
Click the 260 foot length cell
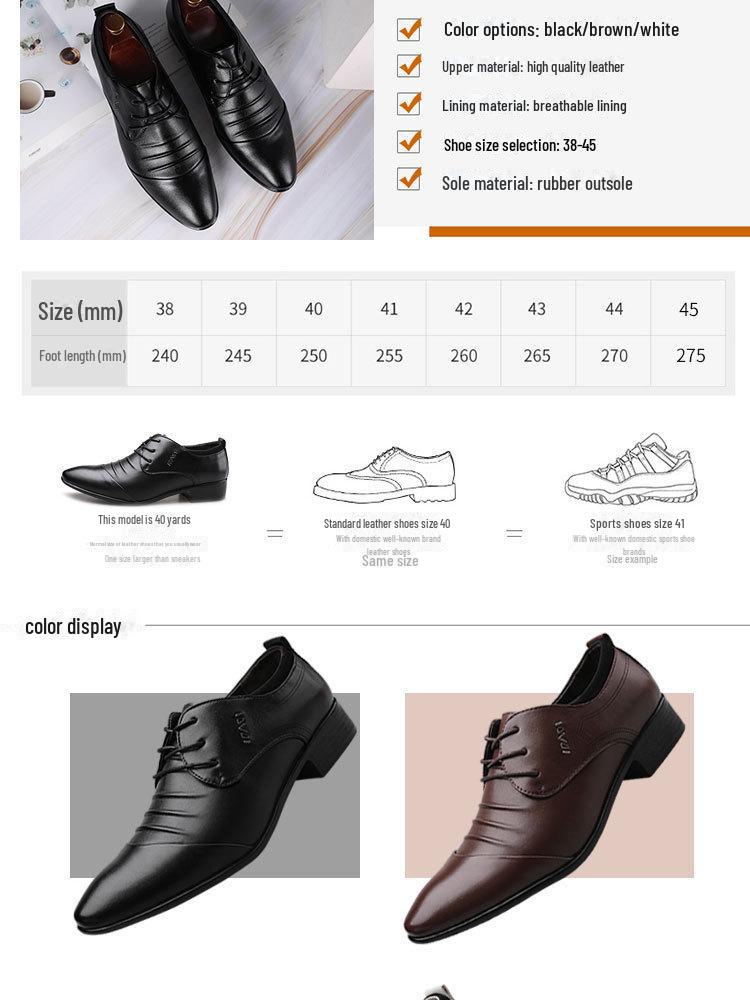tap(464, 356)
